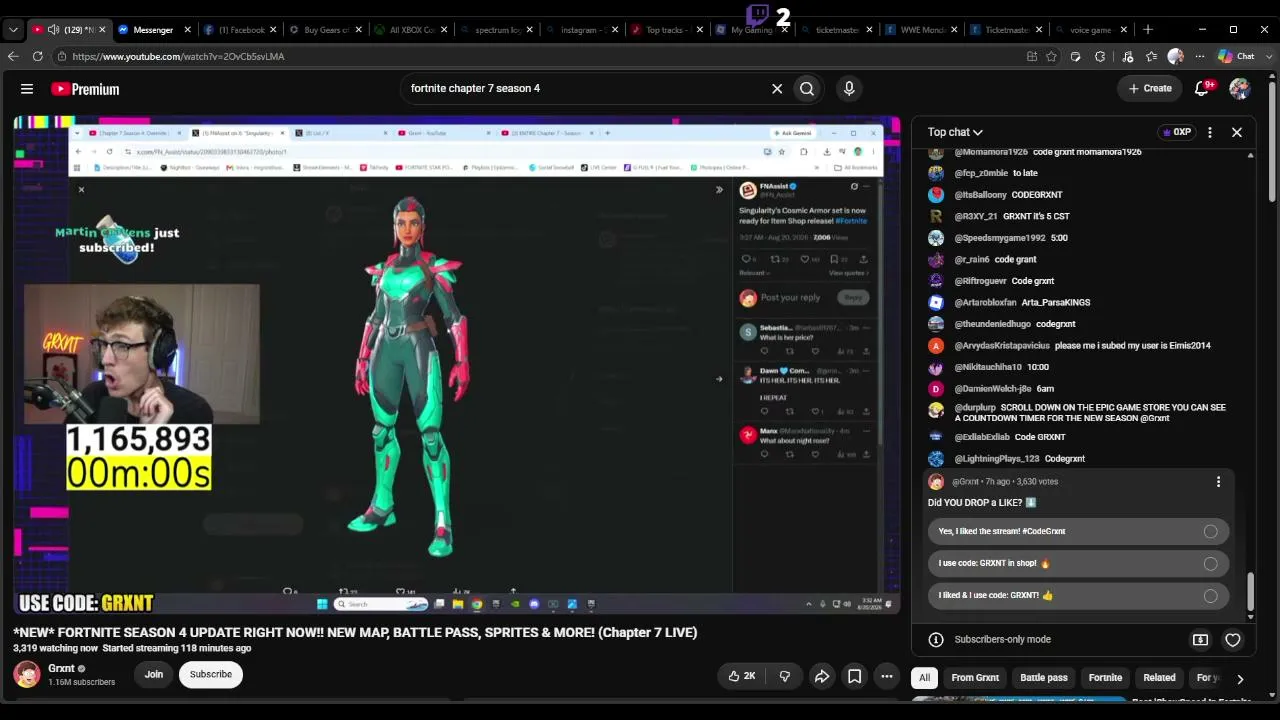Like the video (2K thumbs up)

coord(742,676)
